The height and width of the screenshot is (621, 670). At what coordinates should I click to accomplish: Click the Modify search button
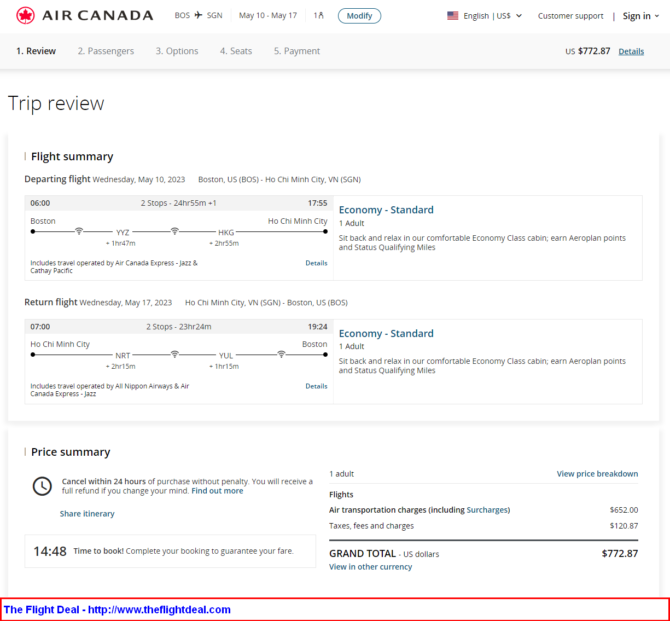click(x=359, y=16)
